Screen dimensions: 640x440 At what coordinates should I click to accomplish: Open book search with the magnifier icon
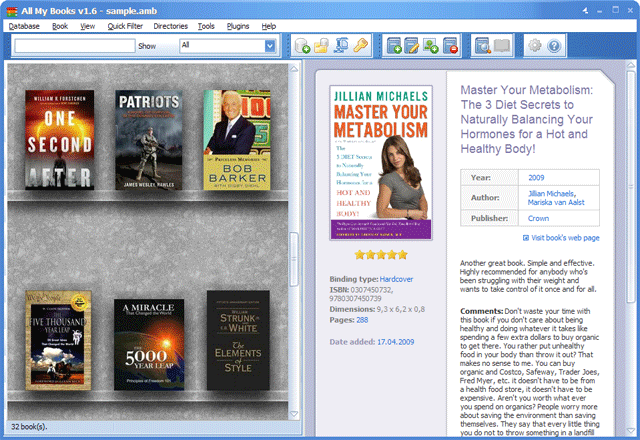tap(483, 46)
